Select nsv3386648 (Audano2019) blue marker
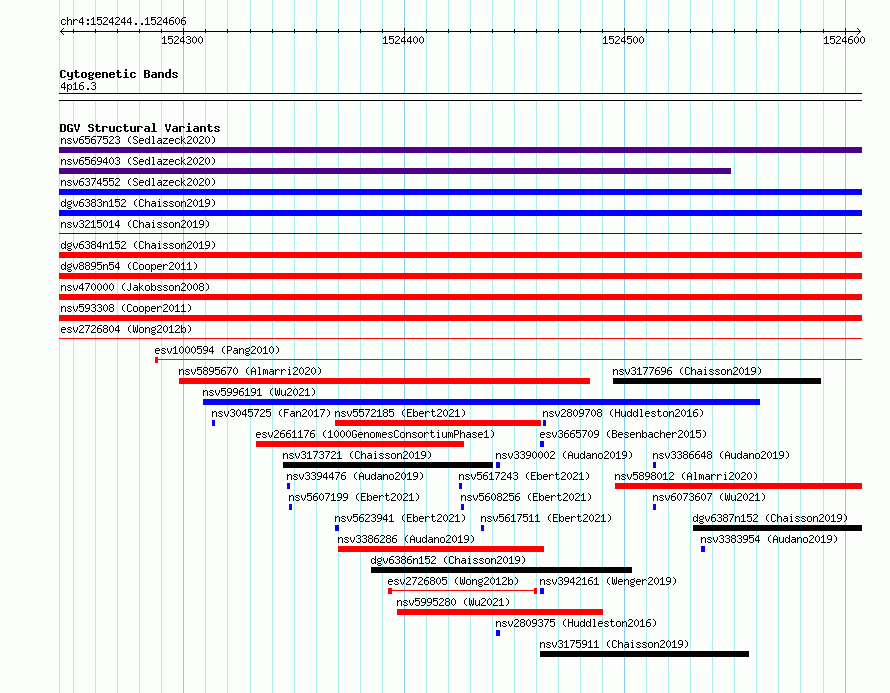The height and width of the screenshot is (693, 890). pos(654,465)
